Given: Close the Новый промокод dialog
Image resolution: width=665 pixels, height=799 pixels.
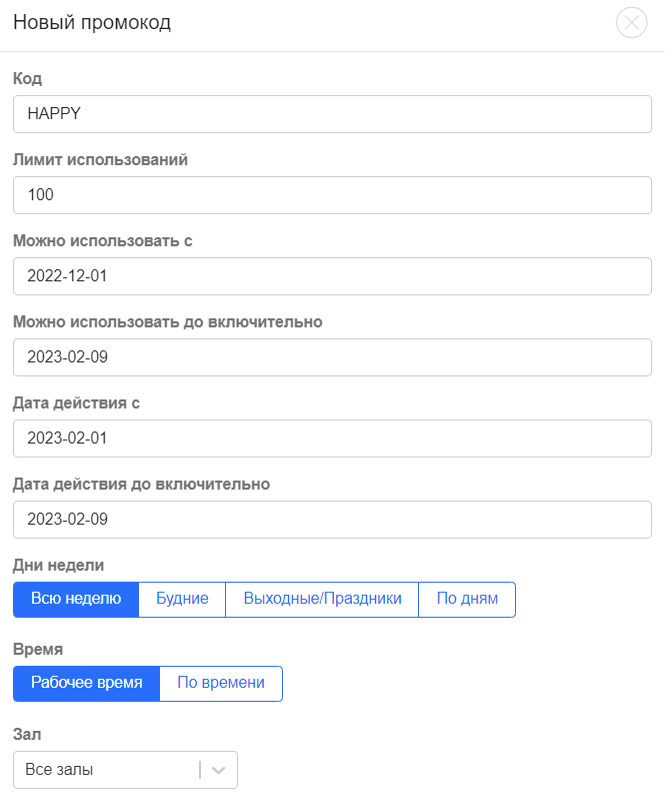Looking at the screenshot, I should pos(631,22).
